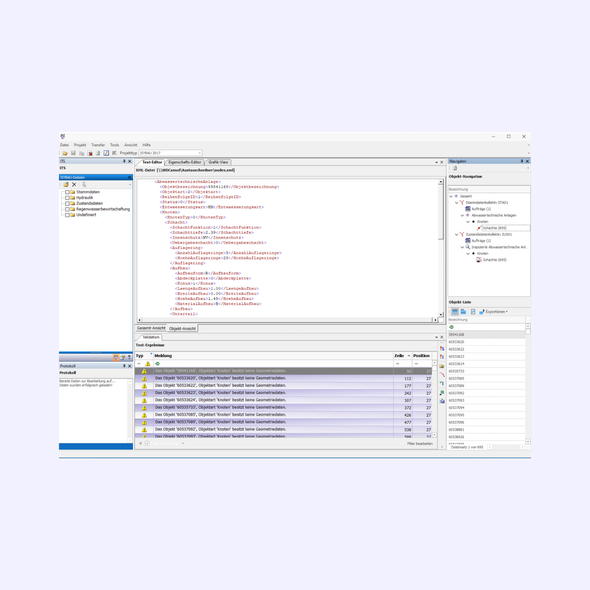
Task: Open the Transfer menu
Action: click(98, 145)
